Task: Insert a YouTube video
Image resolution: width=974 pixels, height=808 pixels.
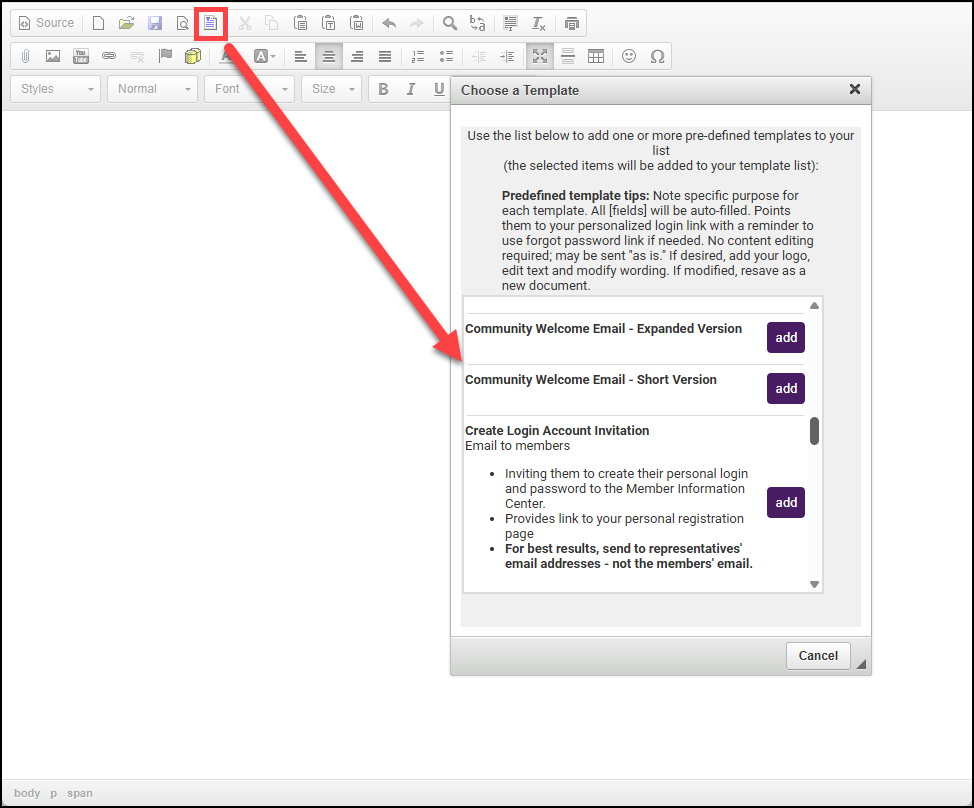Action: (x=81, y=56)
